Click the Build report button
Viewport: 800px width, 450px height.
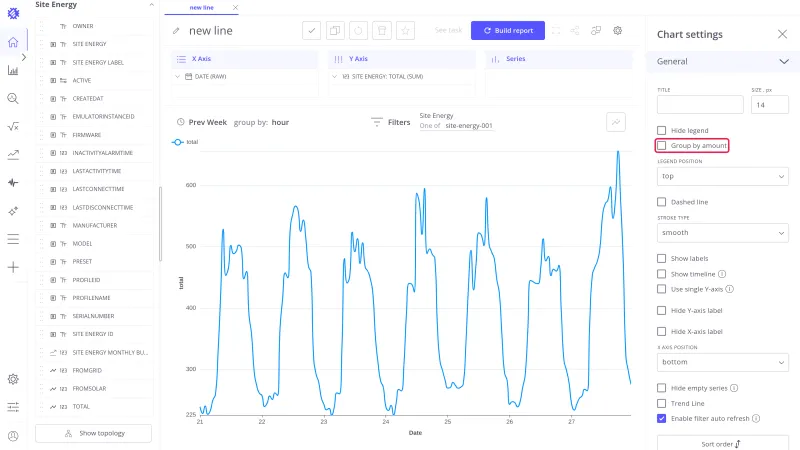click(x=508, y=31)
